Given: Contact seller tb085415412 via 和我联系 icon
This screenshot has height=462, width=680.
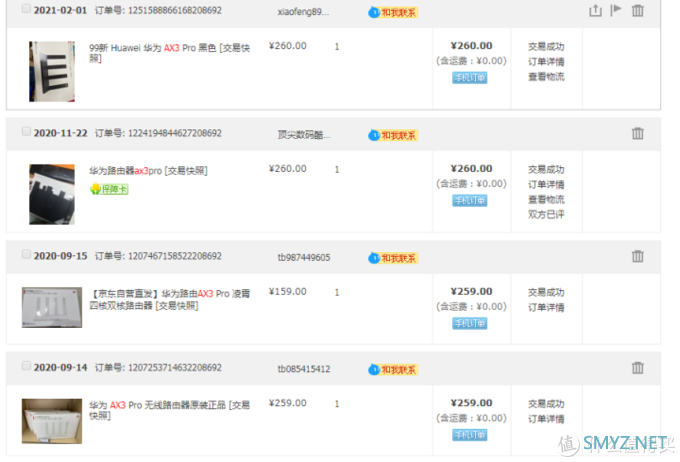Looking at the screenshot, I should click(x=393, y=370).
